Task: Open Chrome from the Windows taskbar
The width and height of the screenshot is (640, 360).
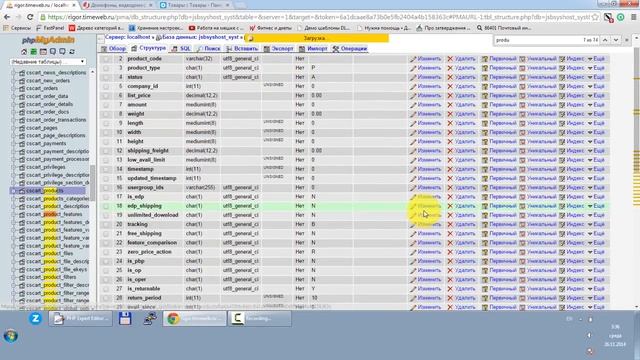Action: [x=195, y=319]
